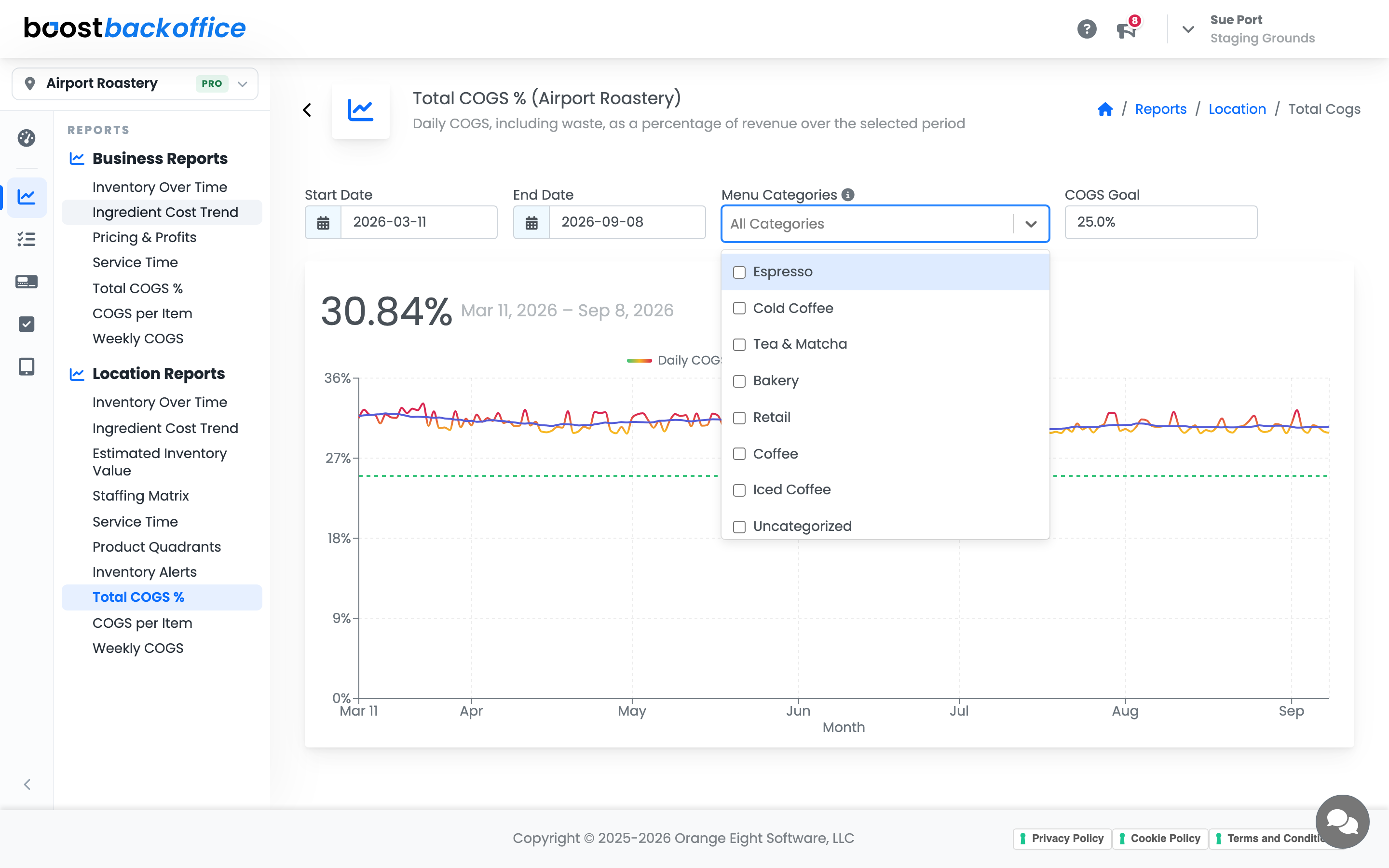Click the Location breadcrumb link
Image resolution: width=1389 pixels, height=868 pixels.
click(x=1237, y=109)
